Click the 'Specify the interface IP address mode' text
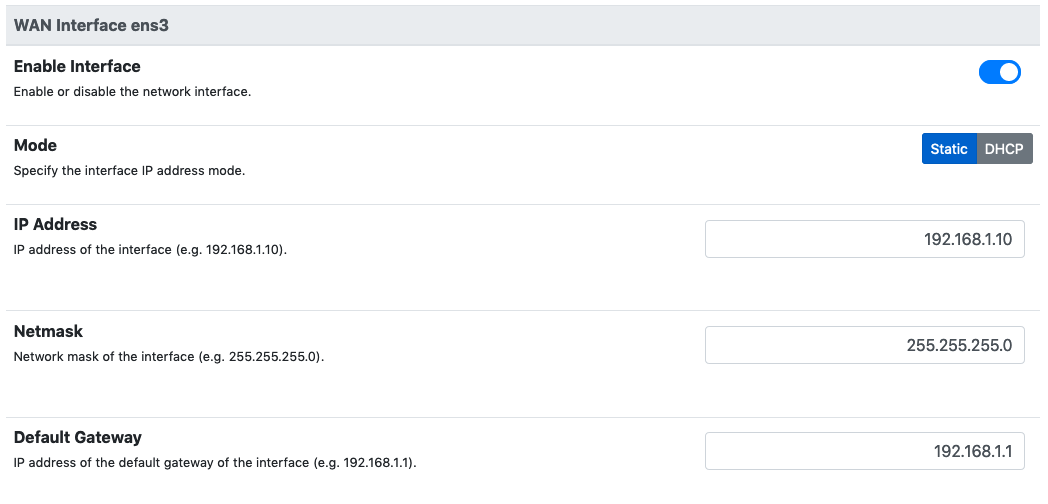Screen dimensions: 1048x504 [129, 171]
